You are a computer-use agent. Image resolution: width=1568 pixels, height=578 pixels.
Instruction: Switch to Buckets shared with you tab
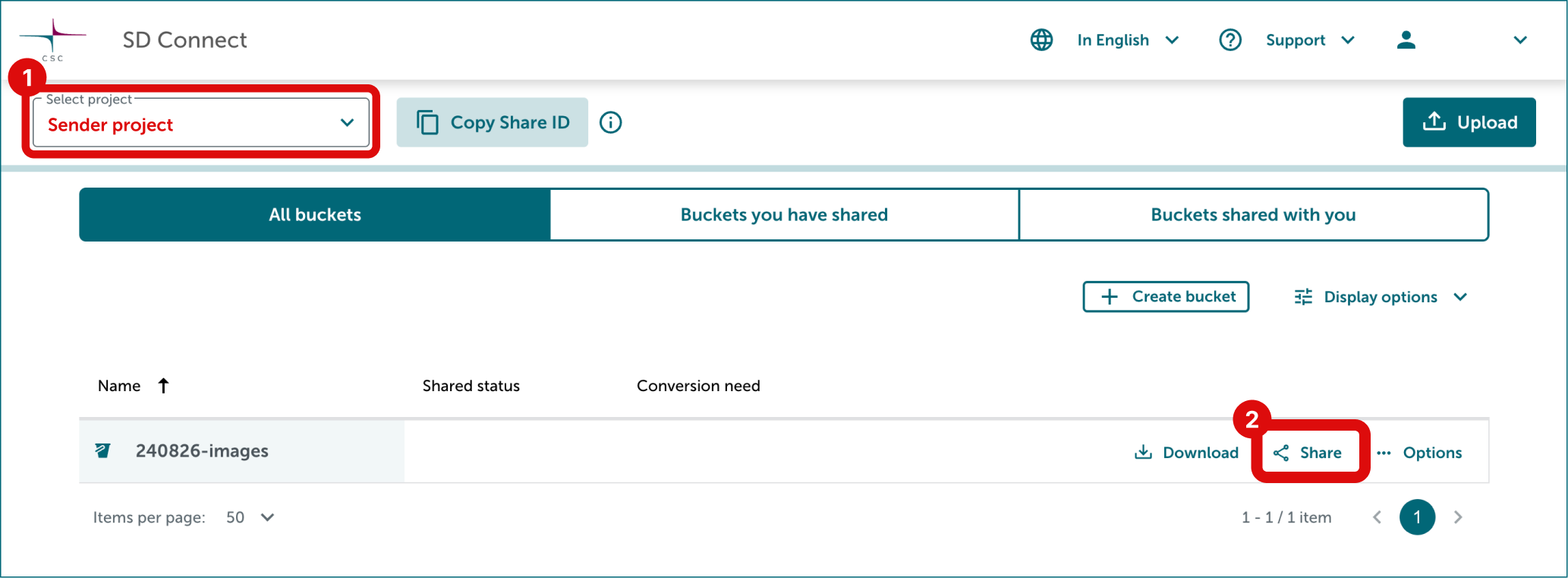(x=1253, y=215)
